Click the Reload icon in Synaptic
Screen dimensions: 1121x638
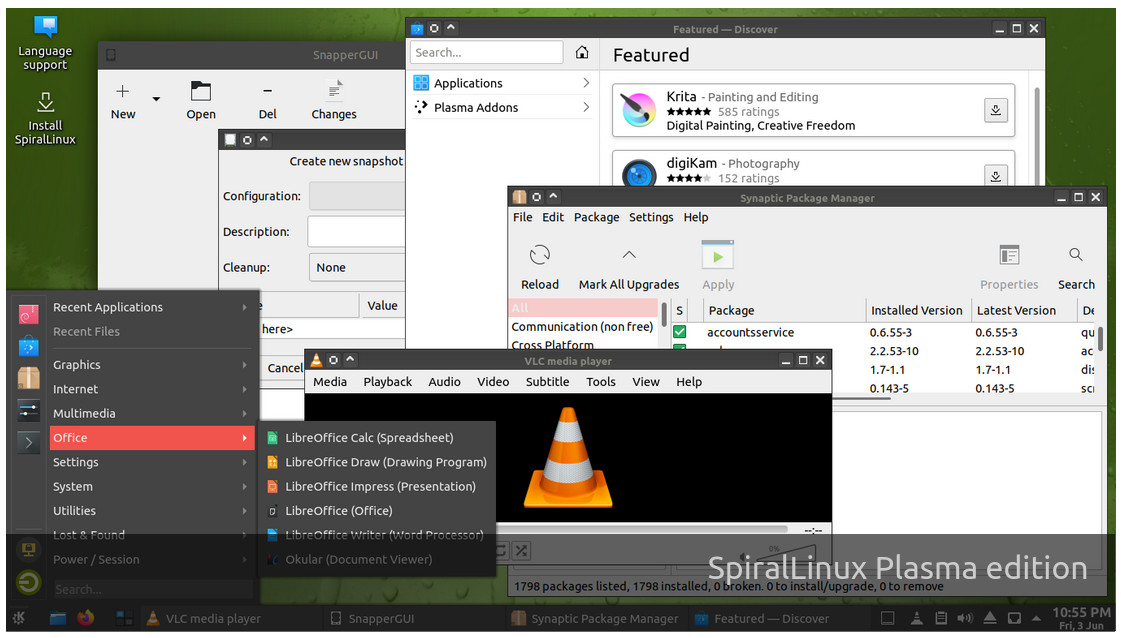coord(540,255)
